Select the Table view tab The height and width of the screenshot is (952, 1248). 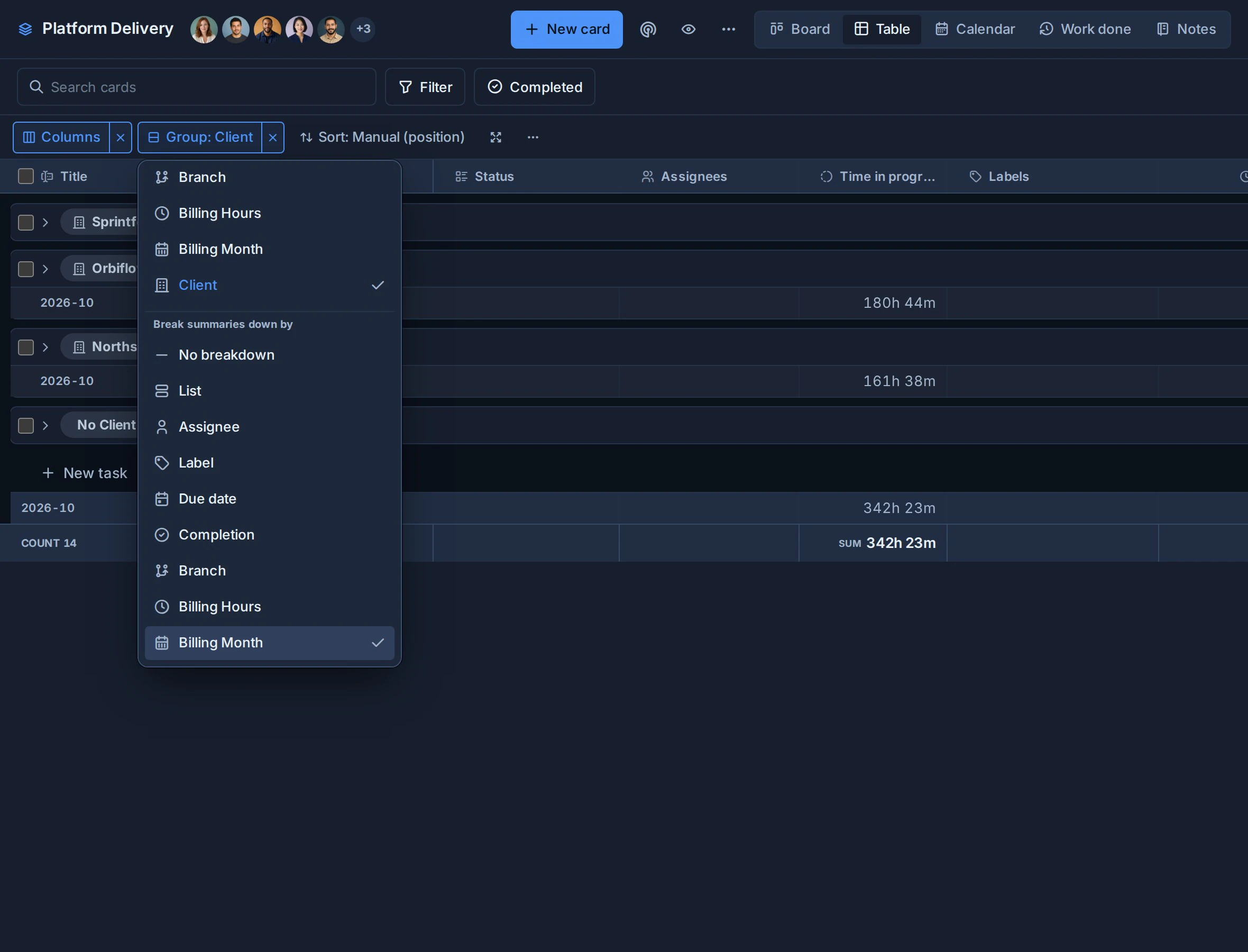(x=882, y=29)
